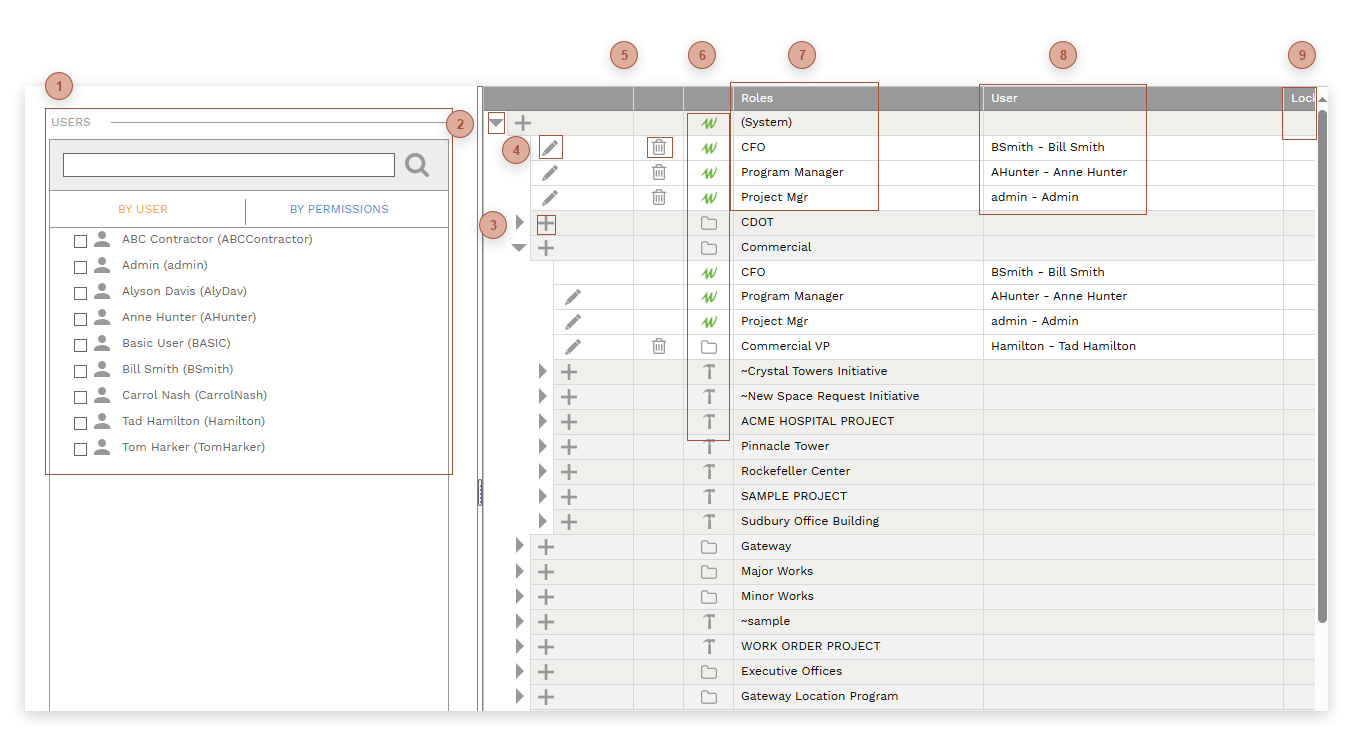Image resolution: width=1347 pixels, height=734 pixels.
Task: Check the ABC Contractor user checkbox
Action: [x=81, y=241]
